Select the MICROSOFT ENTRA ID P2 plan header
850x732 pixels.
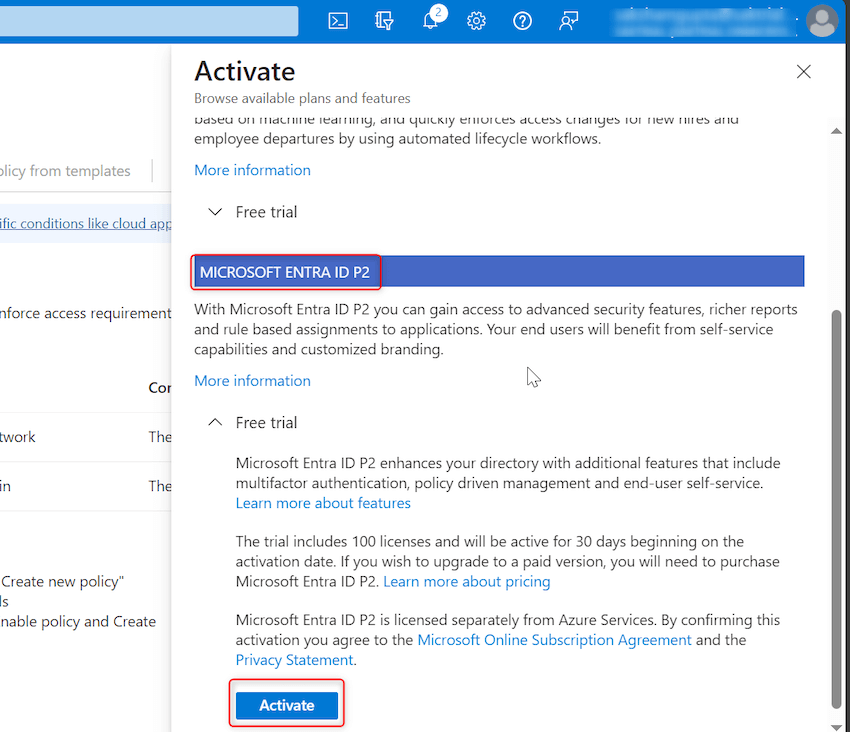point(285,271)
